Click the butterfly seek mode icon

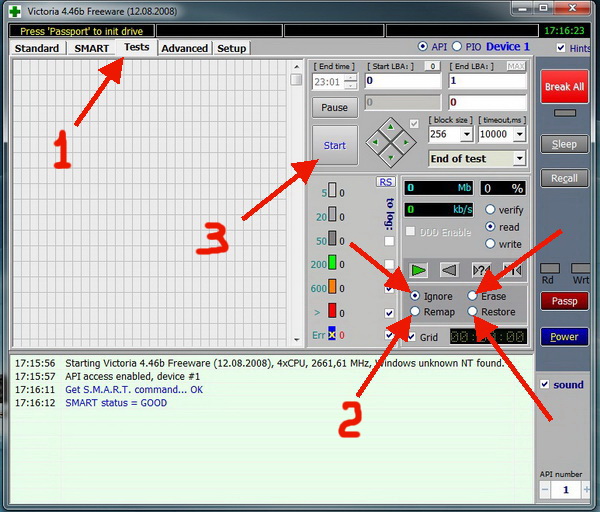512,270
